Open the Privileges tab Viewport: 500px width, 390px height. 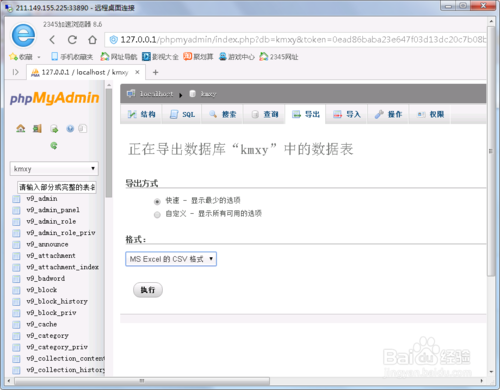coord(430,114)
